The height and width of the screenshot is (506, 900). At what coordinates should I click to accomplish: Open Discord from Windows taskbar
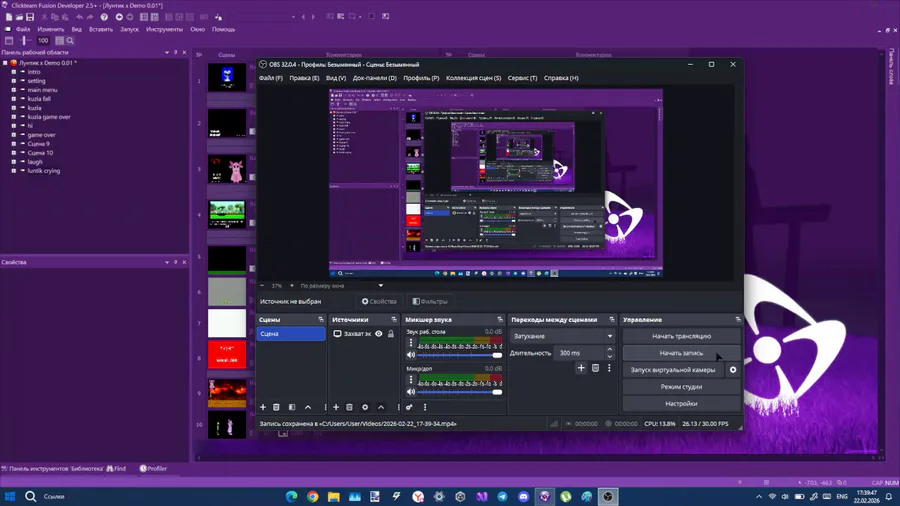coord(523,497)
